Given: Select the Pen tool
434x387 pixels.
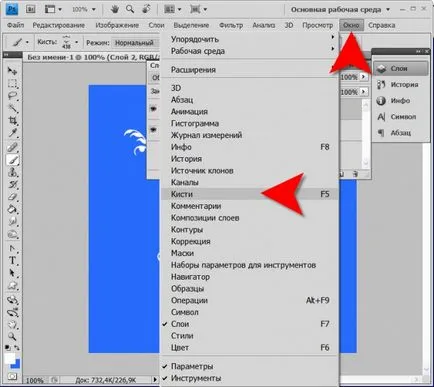Looking at the screenshot, I should tap(12, 248).
